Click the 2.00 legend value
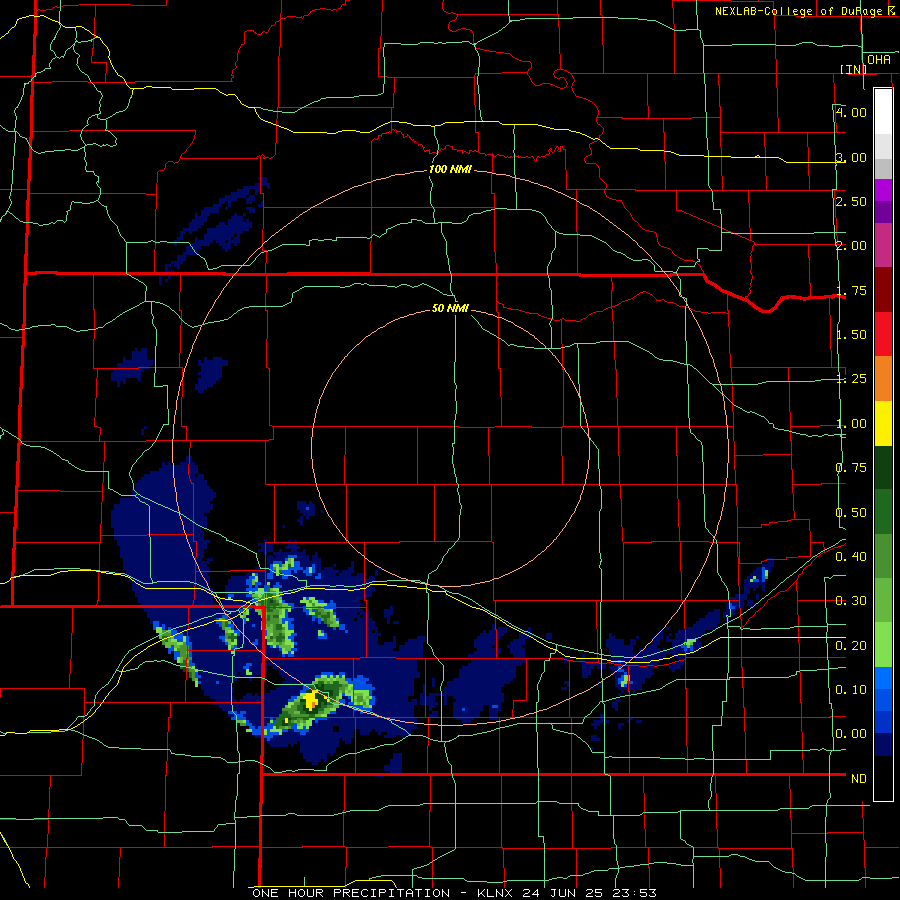The image size is (900, 900). click(x=851, y=246)
